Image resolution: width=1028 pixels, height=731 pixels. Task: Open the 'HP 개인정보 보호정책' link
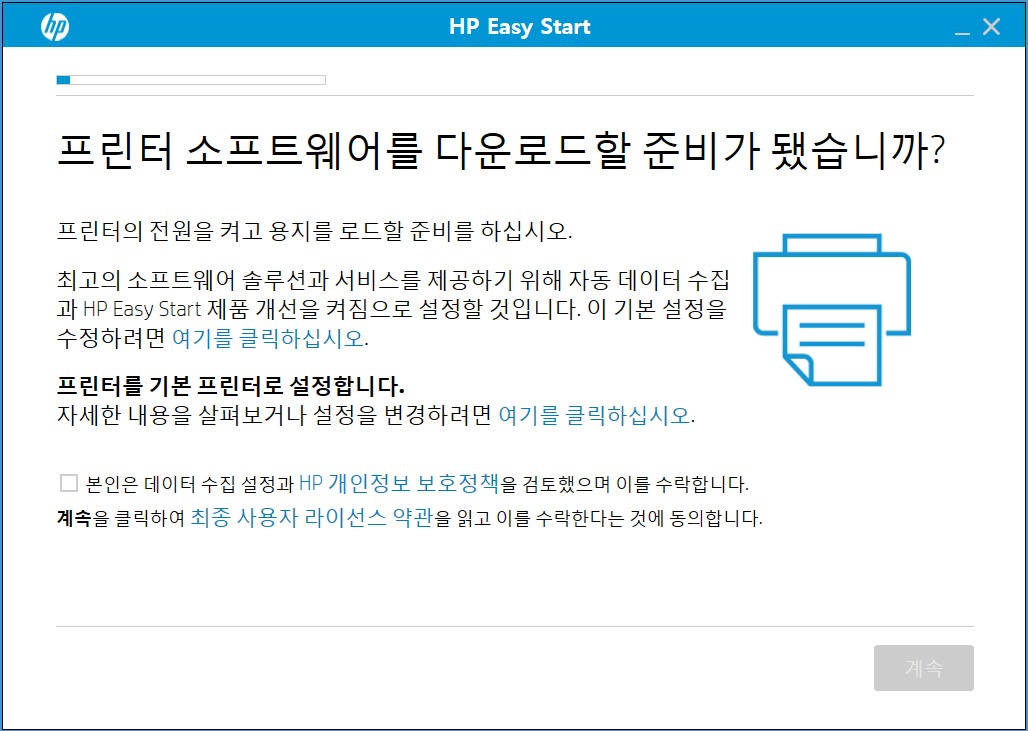[399, 483]
